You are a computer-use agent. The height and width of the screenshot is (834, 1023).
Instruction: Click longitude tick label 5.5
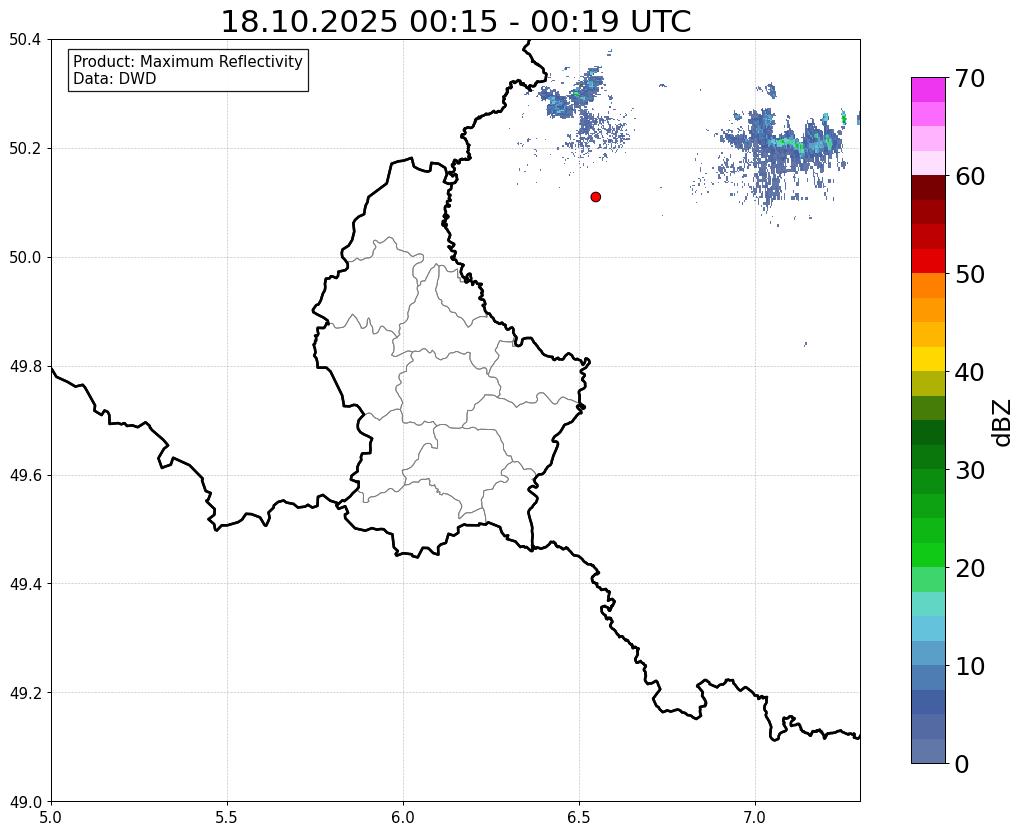[227, 818]
